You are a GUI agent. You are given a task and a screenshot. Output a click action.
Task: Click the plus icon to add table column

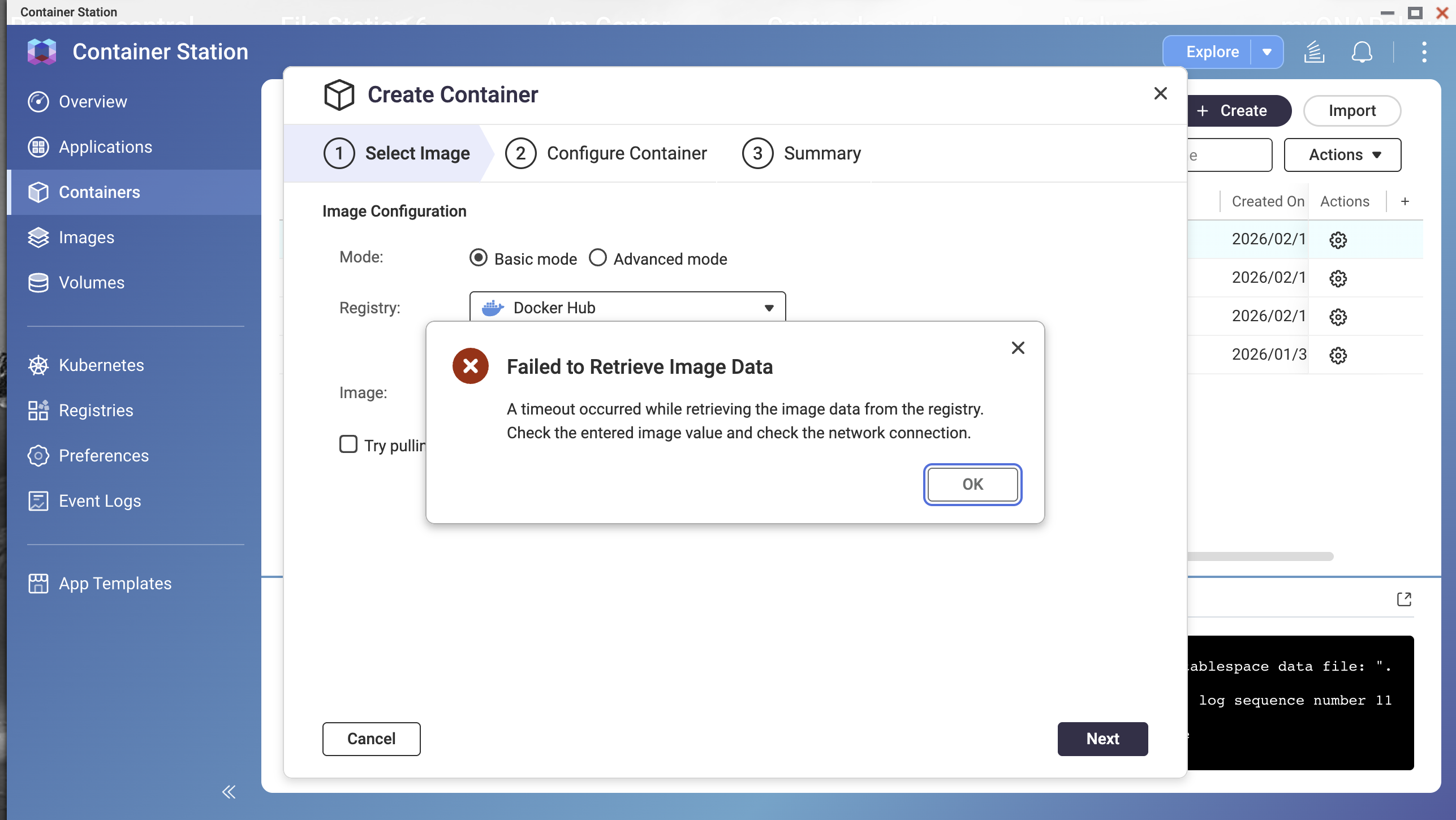(1405, 201)
